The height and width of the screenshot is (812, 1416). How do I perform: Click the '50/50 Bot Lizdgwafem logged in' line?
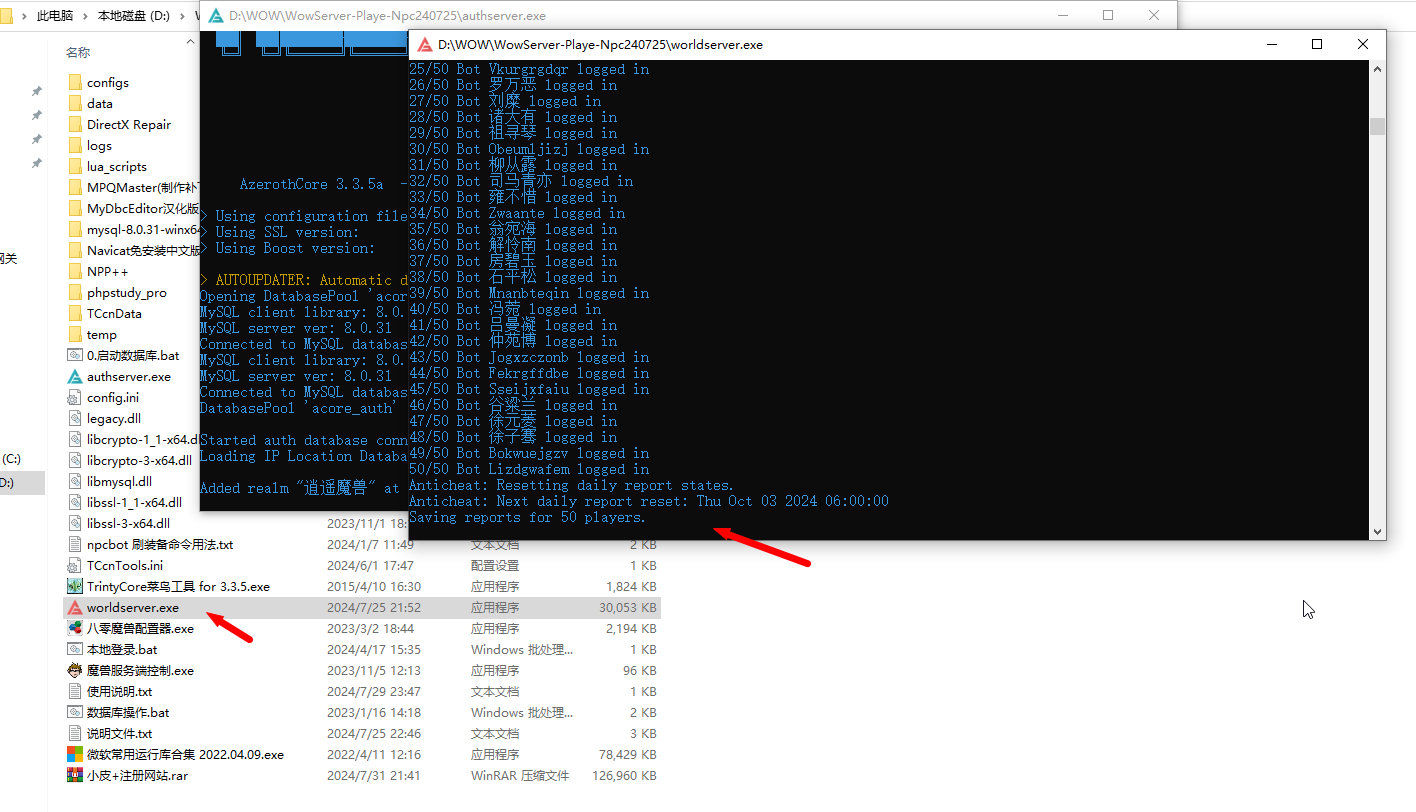[529, 469]
